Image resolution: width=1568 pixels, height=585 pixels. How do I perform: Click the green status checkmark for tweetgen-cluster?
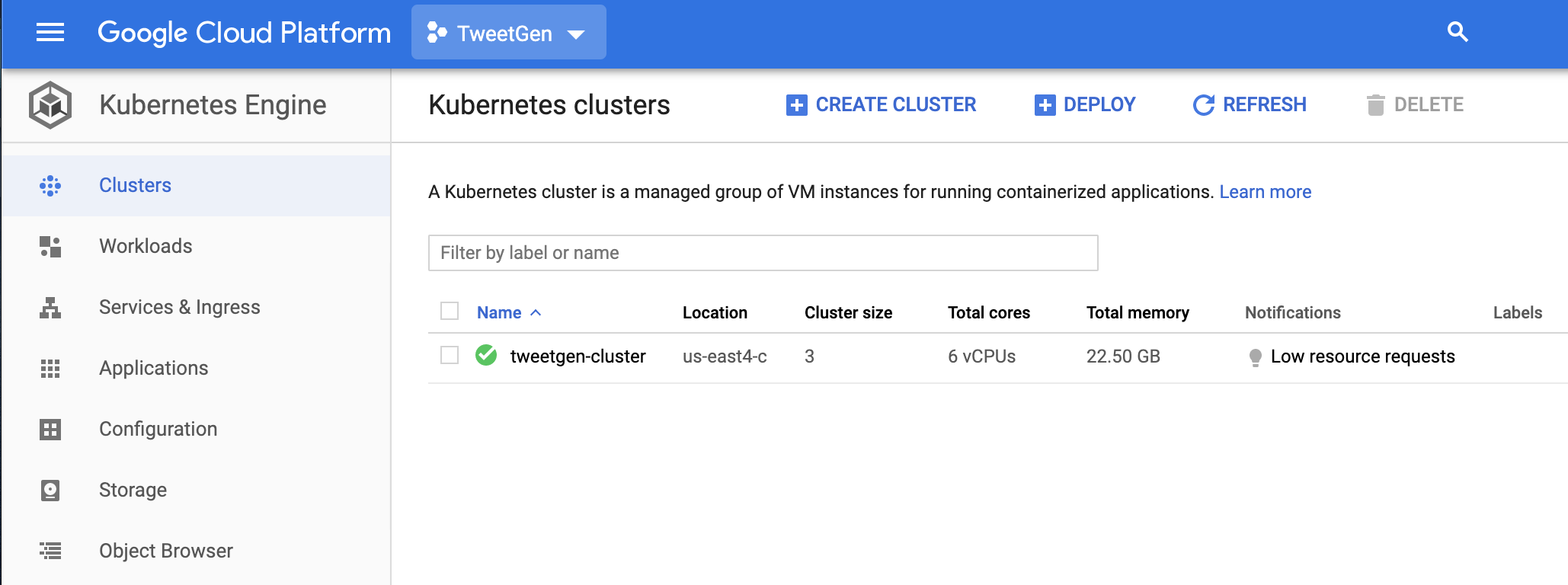coord(486,355)
